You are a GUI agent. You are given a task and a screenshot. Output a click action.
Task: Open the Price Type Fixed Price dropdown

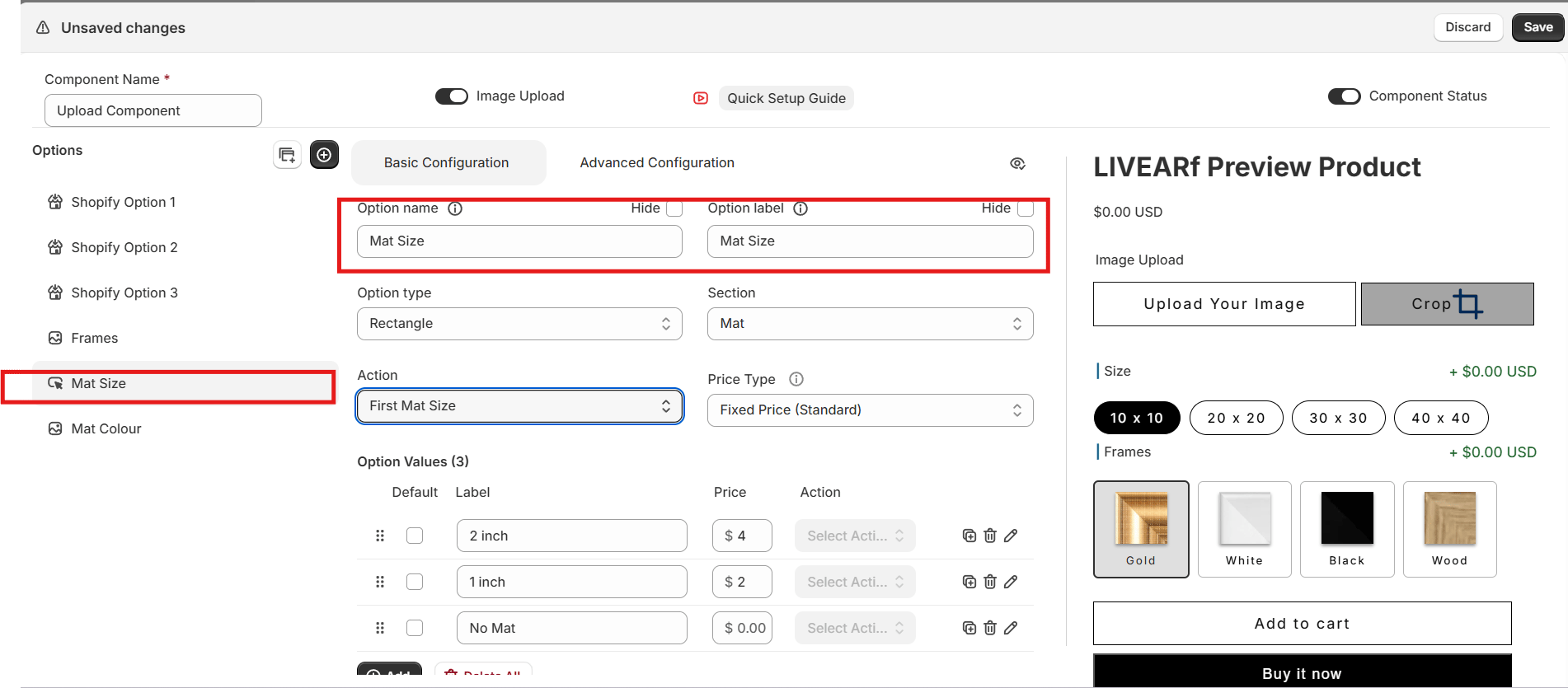click(871, 410)
